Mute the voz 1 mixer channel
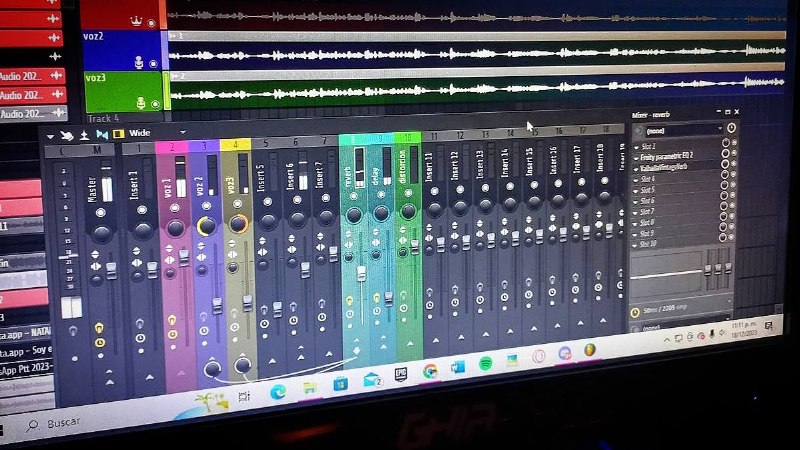800x450 pixels. tap(175, 208)
